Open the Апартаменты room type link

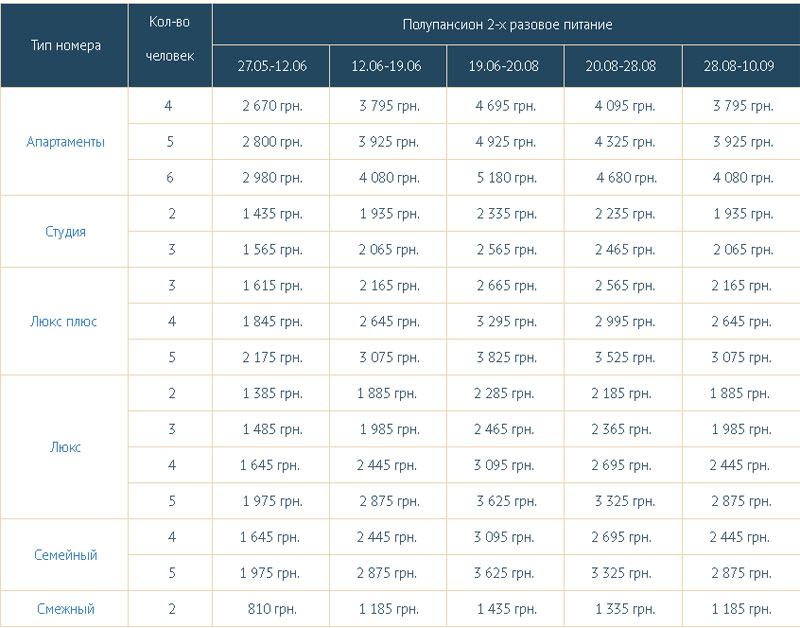coord(65,142)
